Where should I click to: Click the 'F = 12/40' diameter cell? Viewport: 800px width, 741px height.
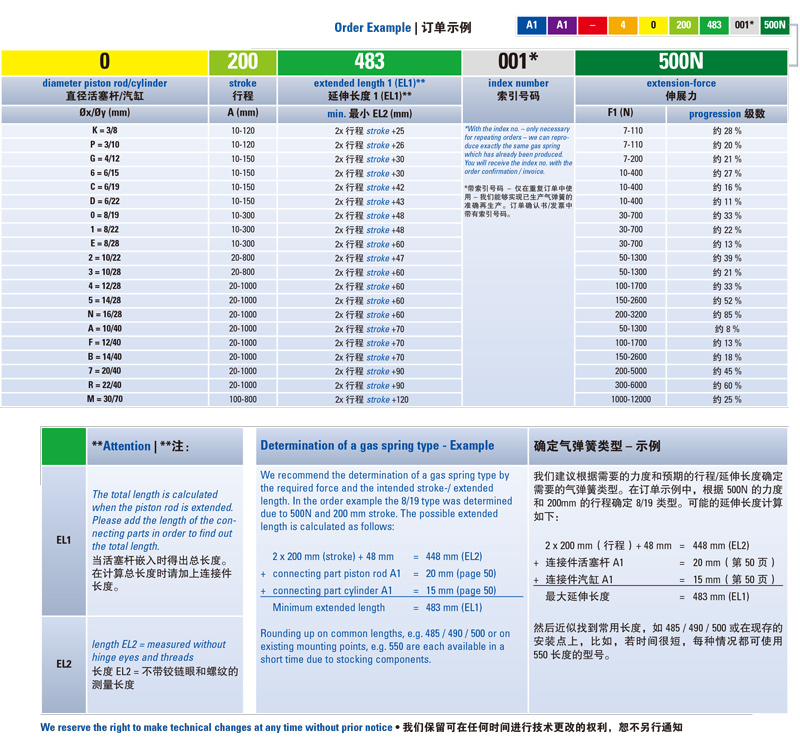(x=105, y=343)
